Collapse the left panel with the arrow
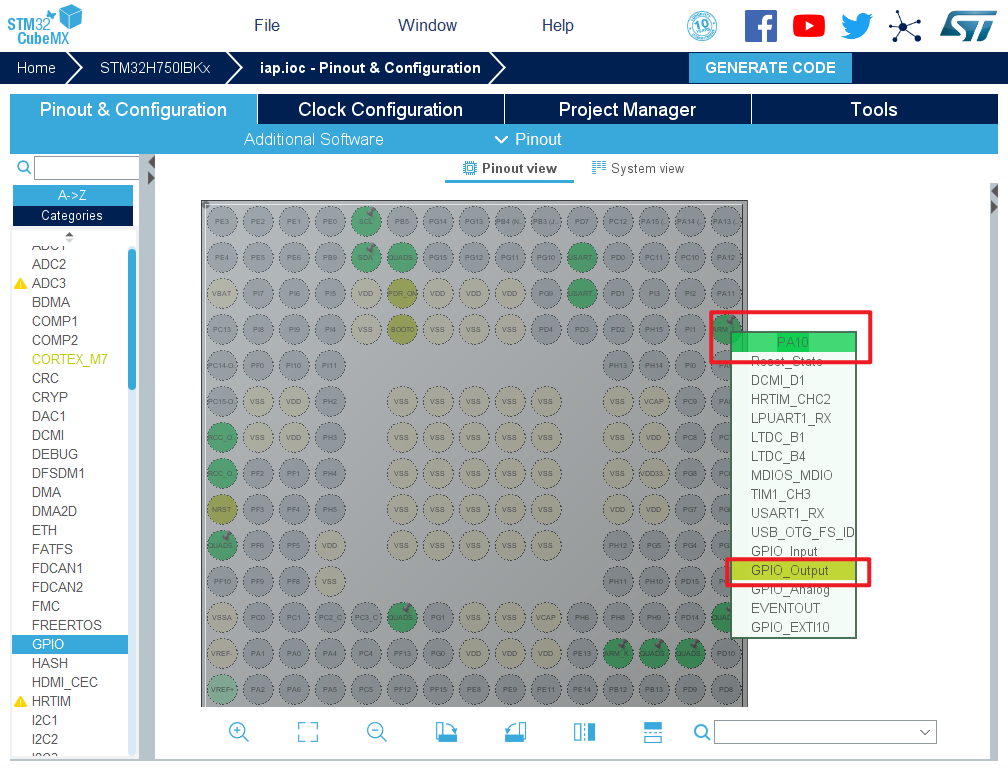The width and height of the screenshot is (1008, 771). click(x=151, y=170)
